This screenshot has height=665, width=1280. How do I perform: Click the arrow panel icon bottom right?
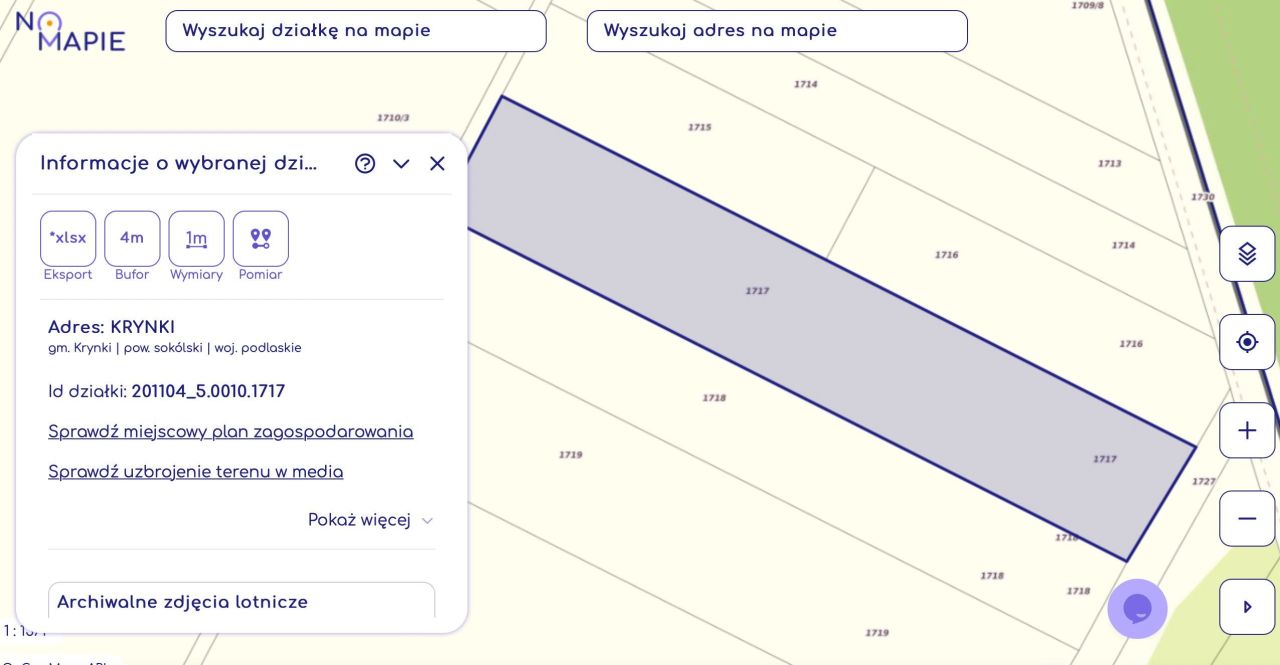coord(1246,606)
